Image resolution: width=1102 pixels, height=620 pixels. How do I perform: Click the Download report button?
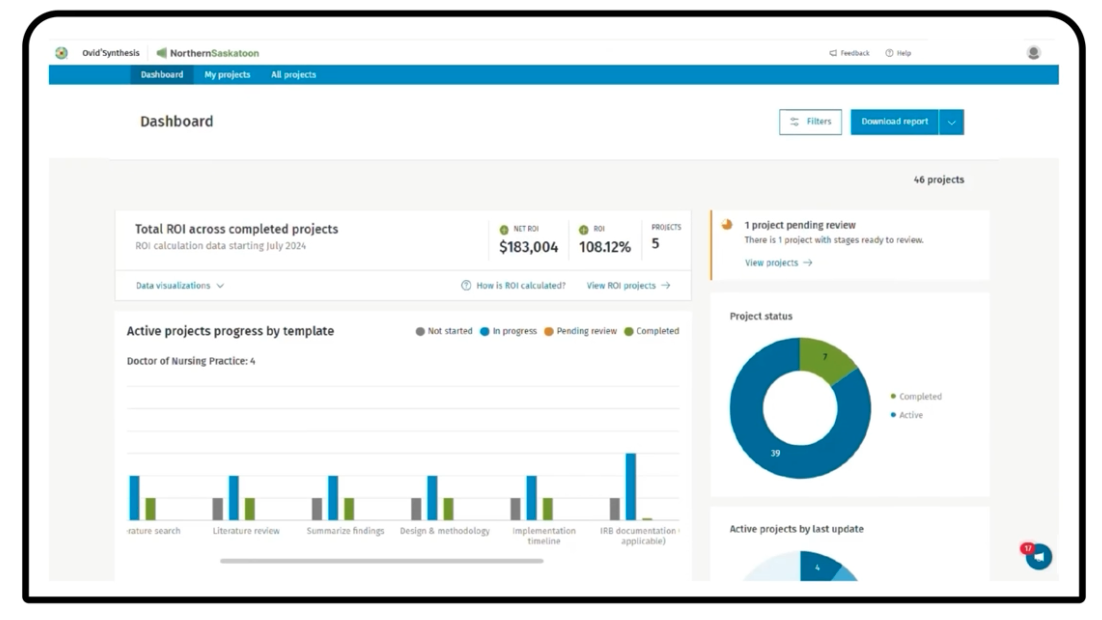(x=894, y=122)
